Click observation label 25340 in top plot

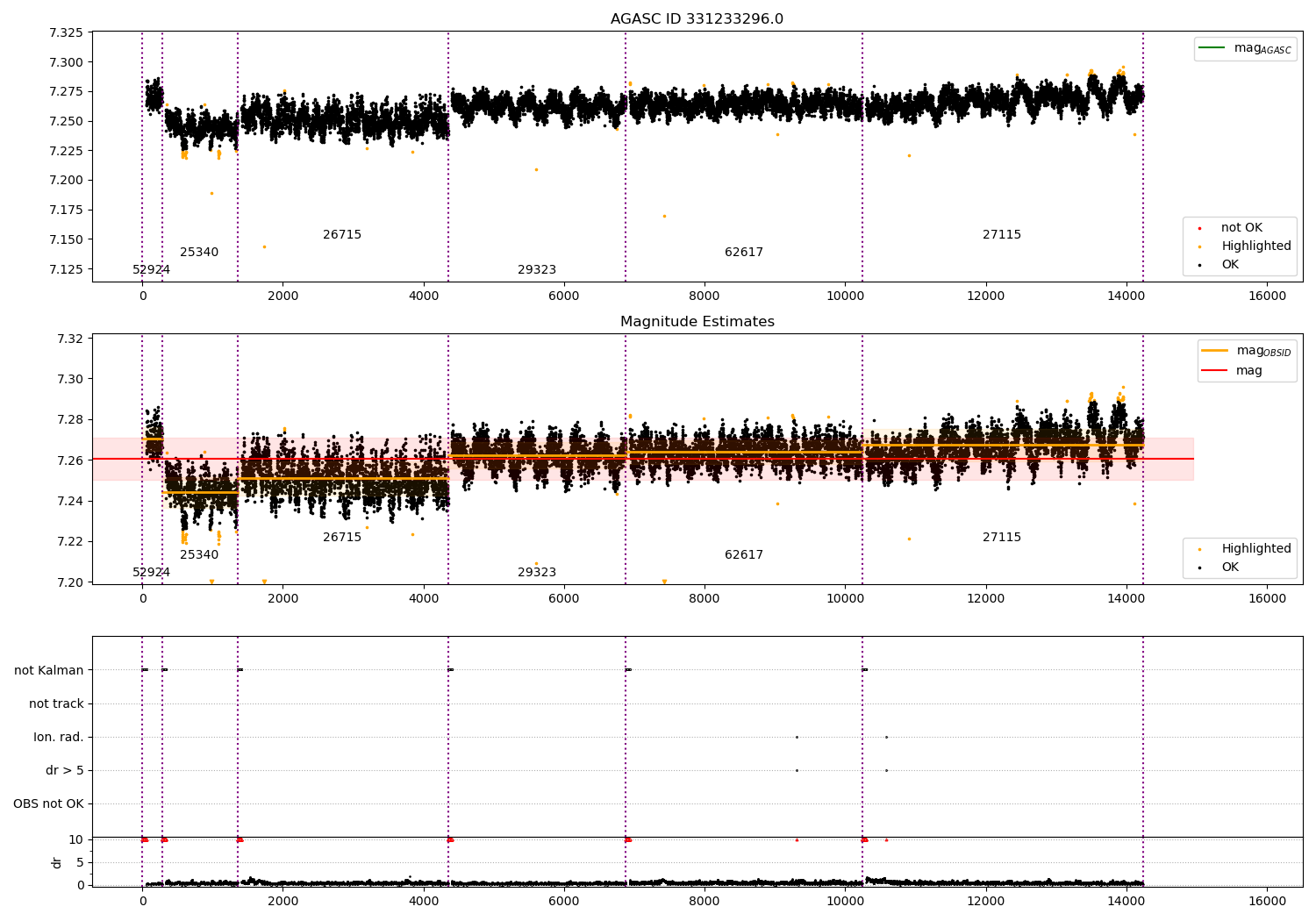click(199, 253)
